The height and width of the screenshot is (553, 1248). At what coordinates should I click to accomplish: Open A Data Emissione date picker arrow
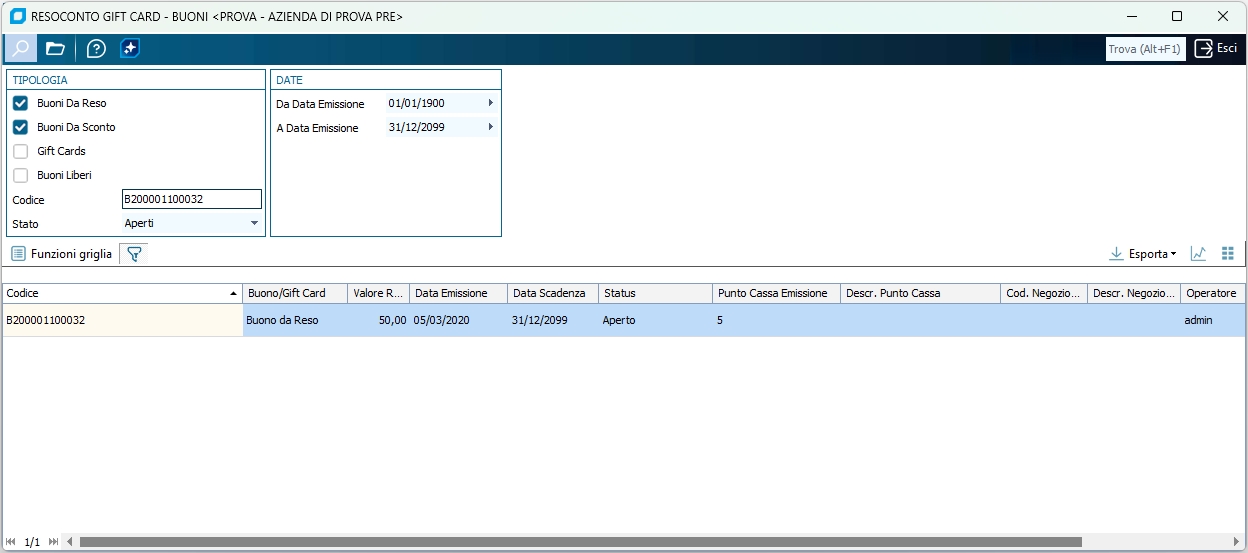[x=490, y=127]
